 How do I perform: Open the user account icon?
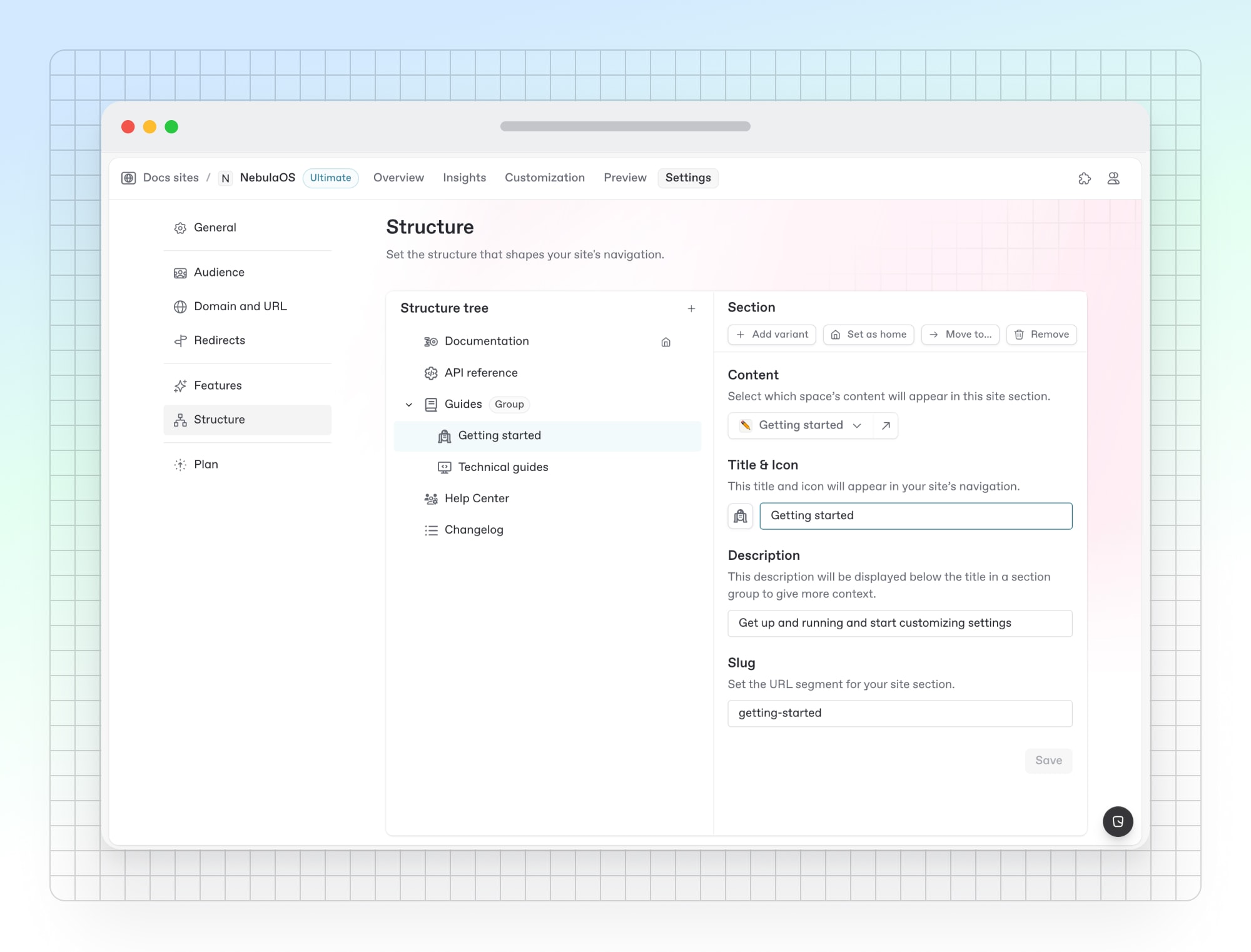click(1113, 178)
